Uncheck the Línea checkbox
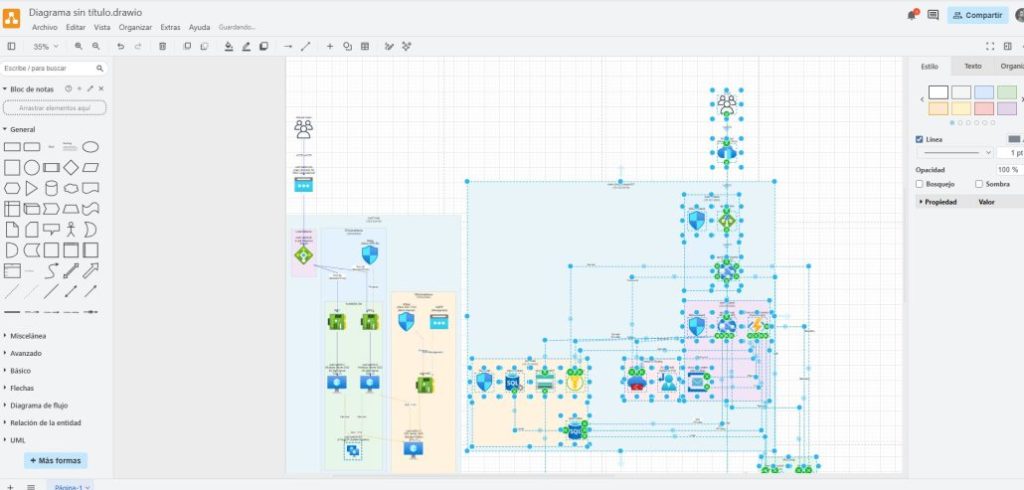Image resolution: width=1024 pixels, height=490 pixels. point(920,139)
